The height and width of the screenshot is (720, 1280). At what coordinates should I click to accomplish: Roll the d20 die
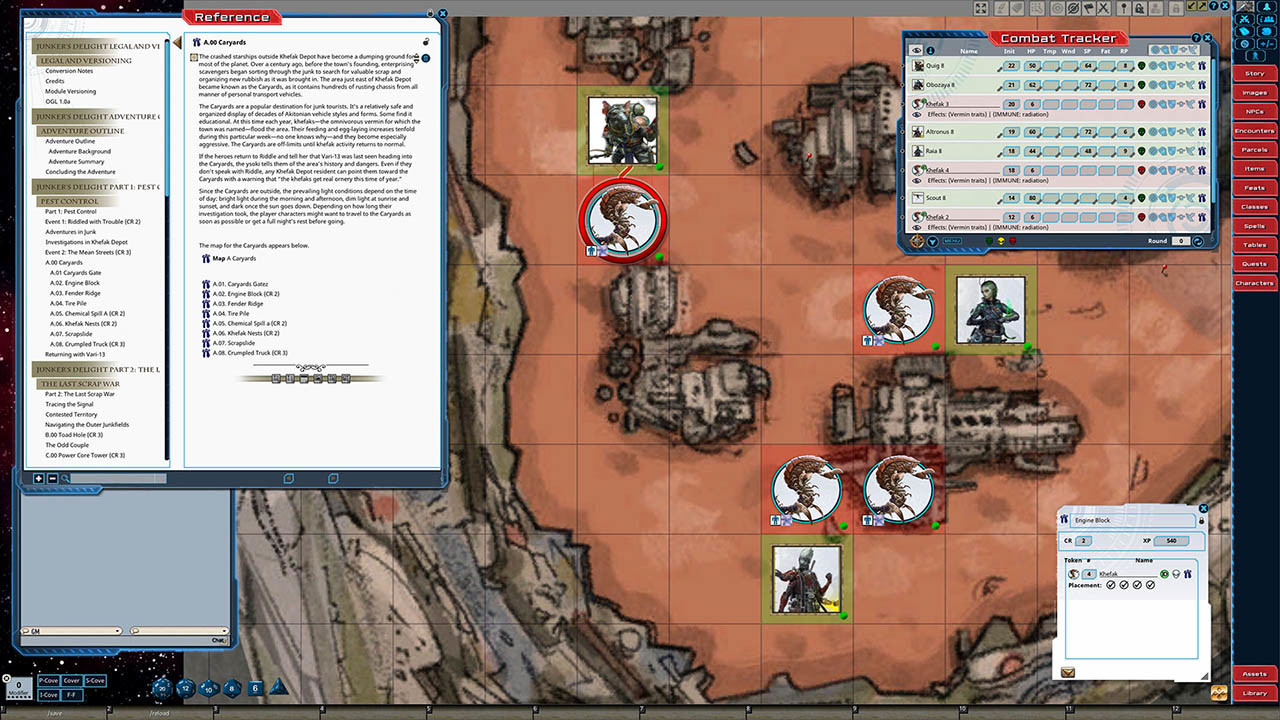pos(161,687)
